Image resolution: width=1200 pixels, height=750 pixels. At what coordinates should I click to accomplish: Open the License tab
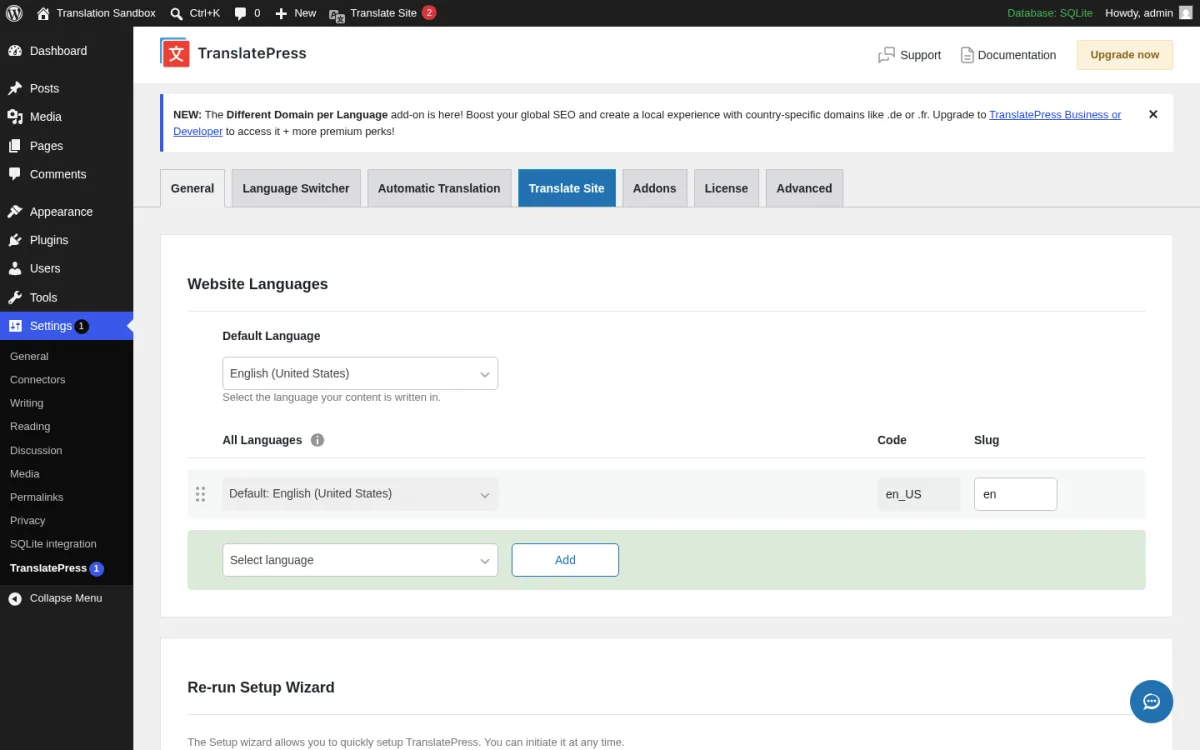(726, 188)
